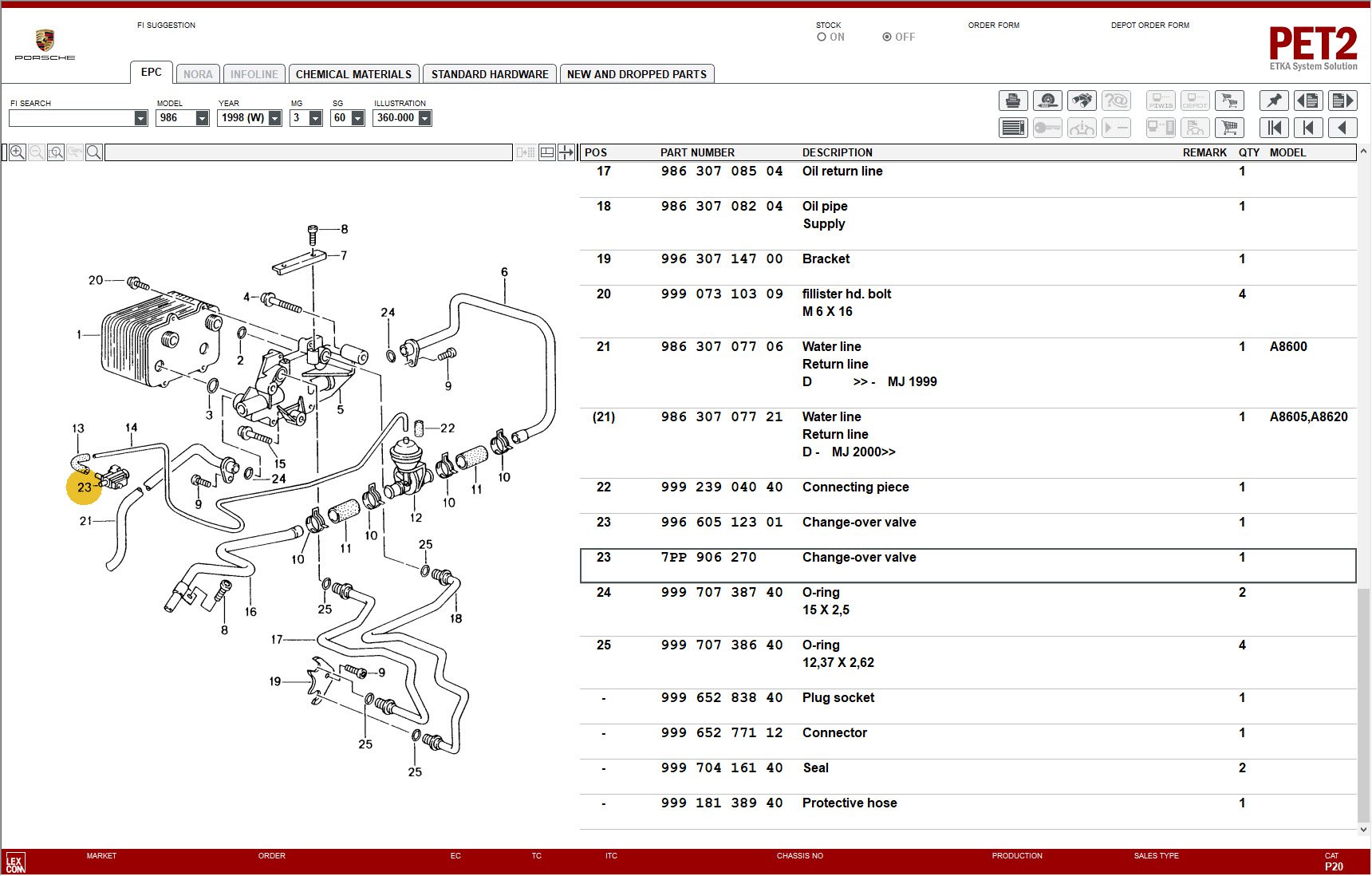Click the pushpin icon
The height and width of the screenshot is (876, 1372).
coord(1274,101)
